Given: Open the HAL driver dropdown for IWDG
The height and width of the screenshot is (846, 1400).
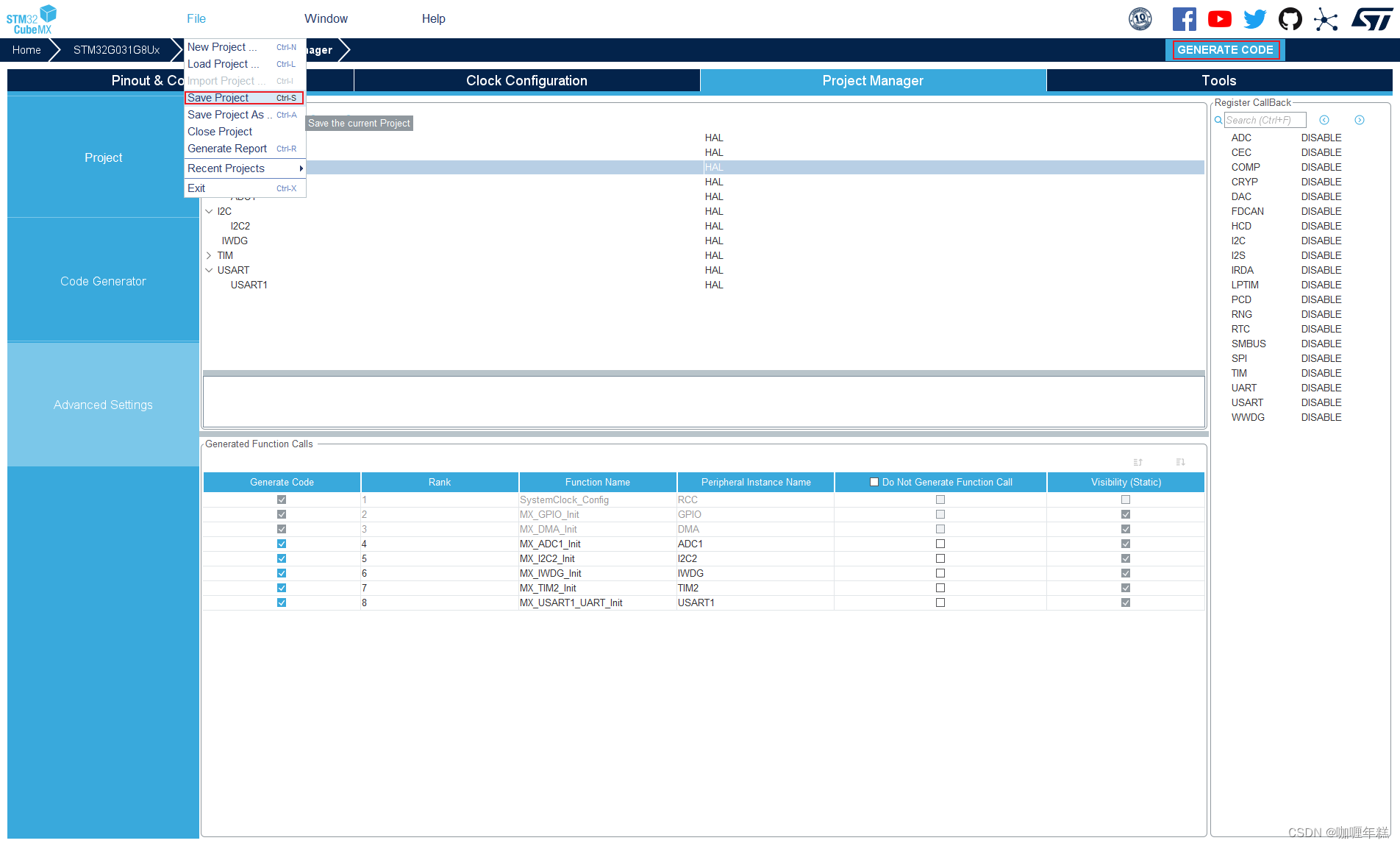Looking at the screenshot, I should click(714, 241).
